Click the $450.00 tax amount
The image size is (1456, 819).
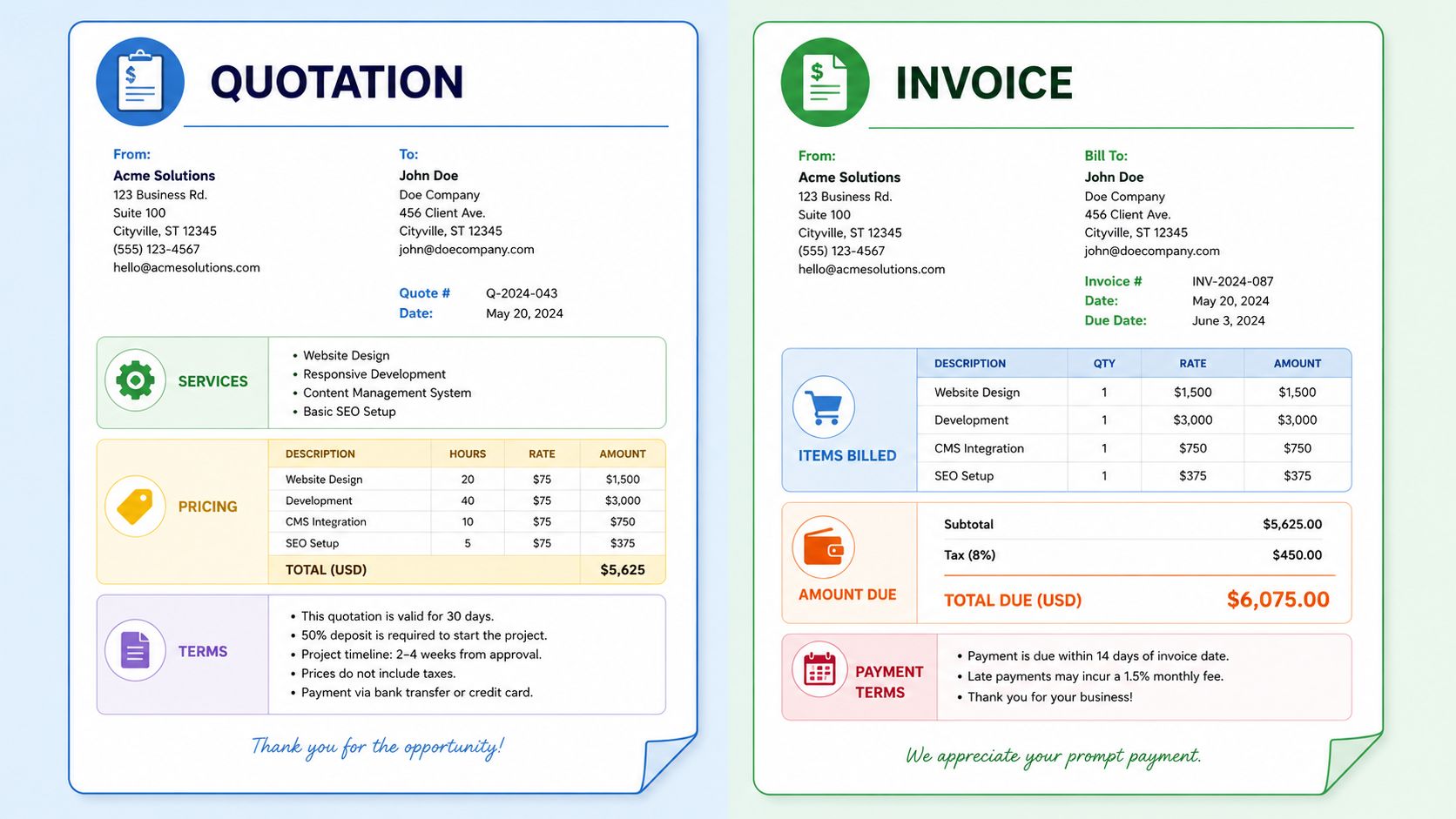click(1297, 554)
